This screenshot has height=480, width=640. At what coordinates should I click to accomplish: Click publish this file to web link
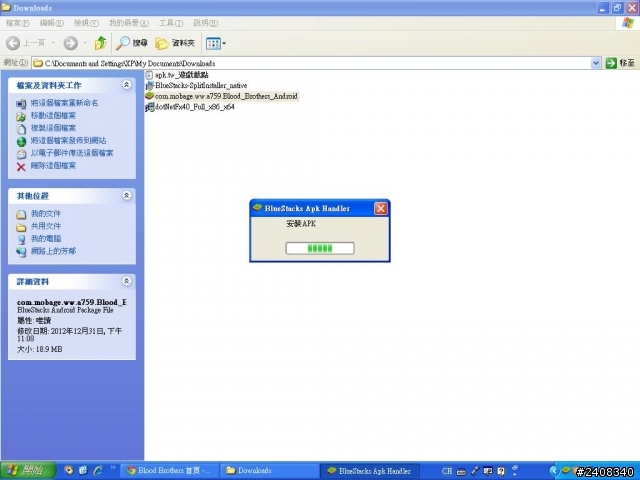[68, 140]
